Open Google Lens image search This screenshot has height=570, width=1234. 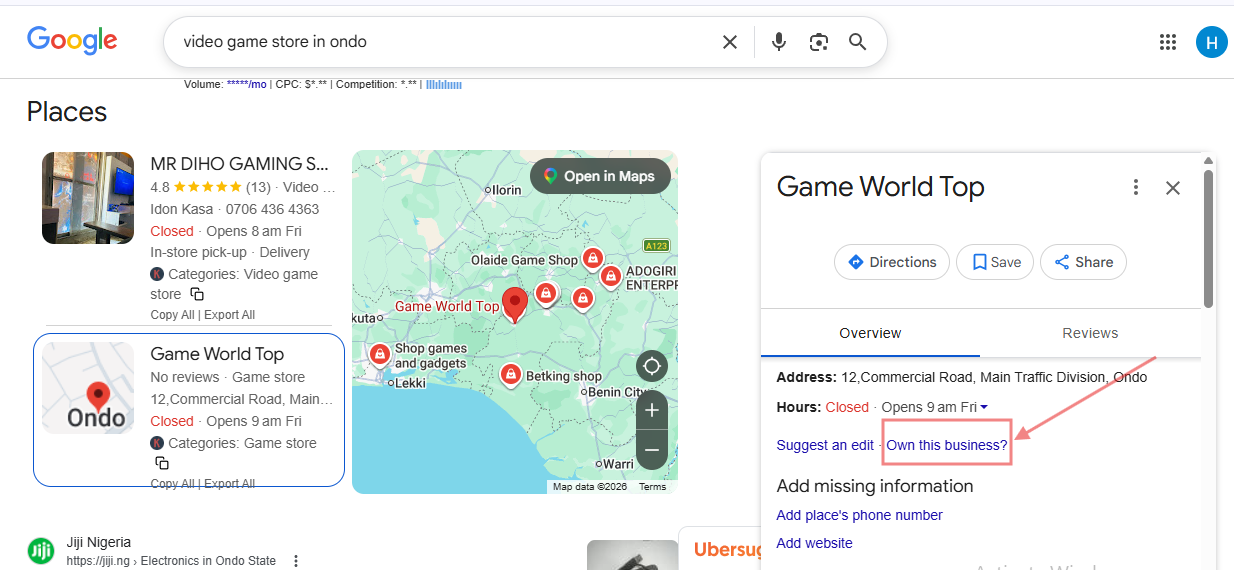point(819,42)
